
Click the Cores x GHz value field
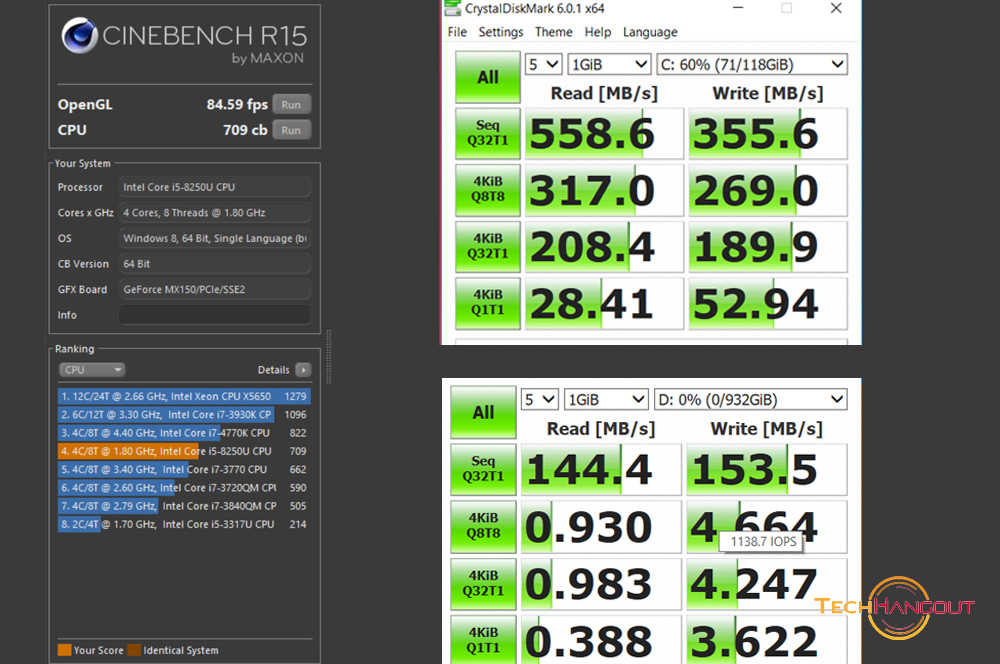[215, 212]
